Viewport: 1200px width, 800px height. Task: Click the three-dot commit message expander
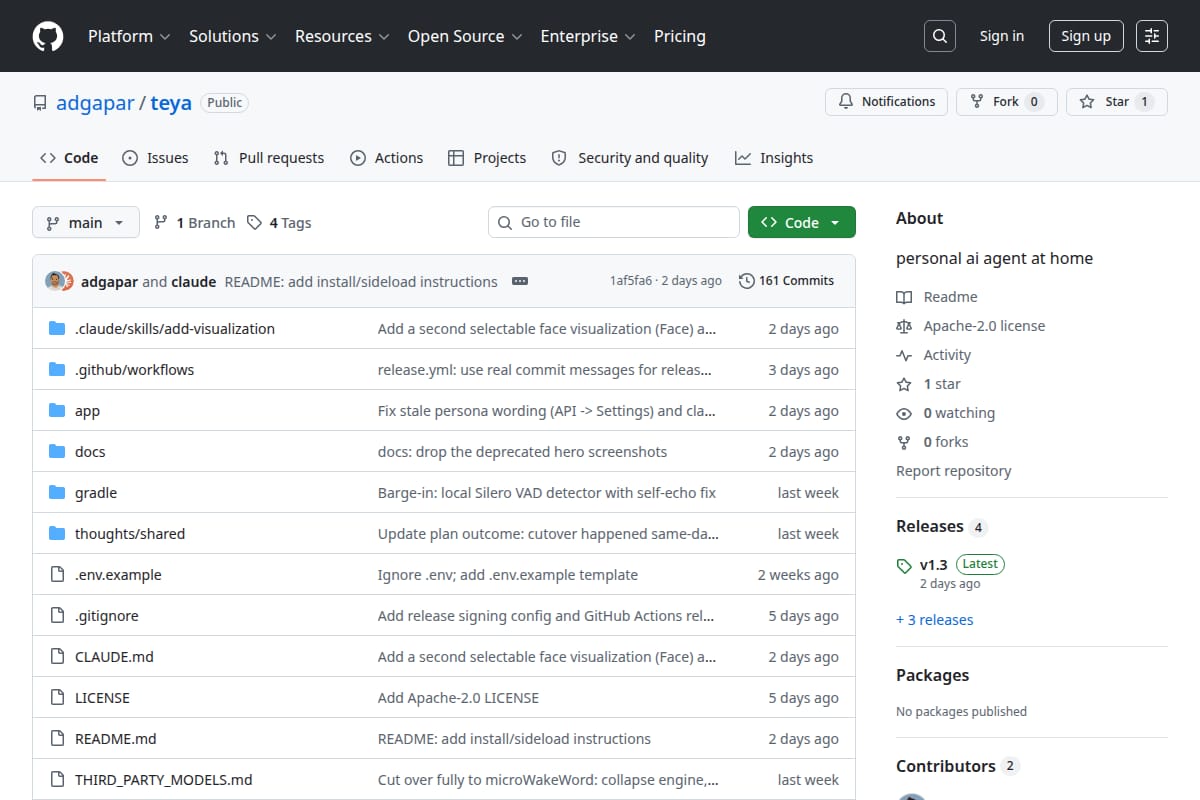519,281
